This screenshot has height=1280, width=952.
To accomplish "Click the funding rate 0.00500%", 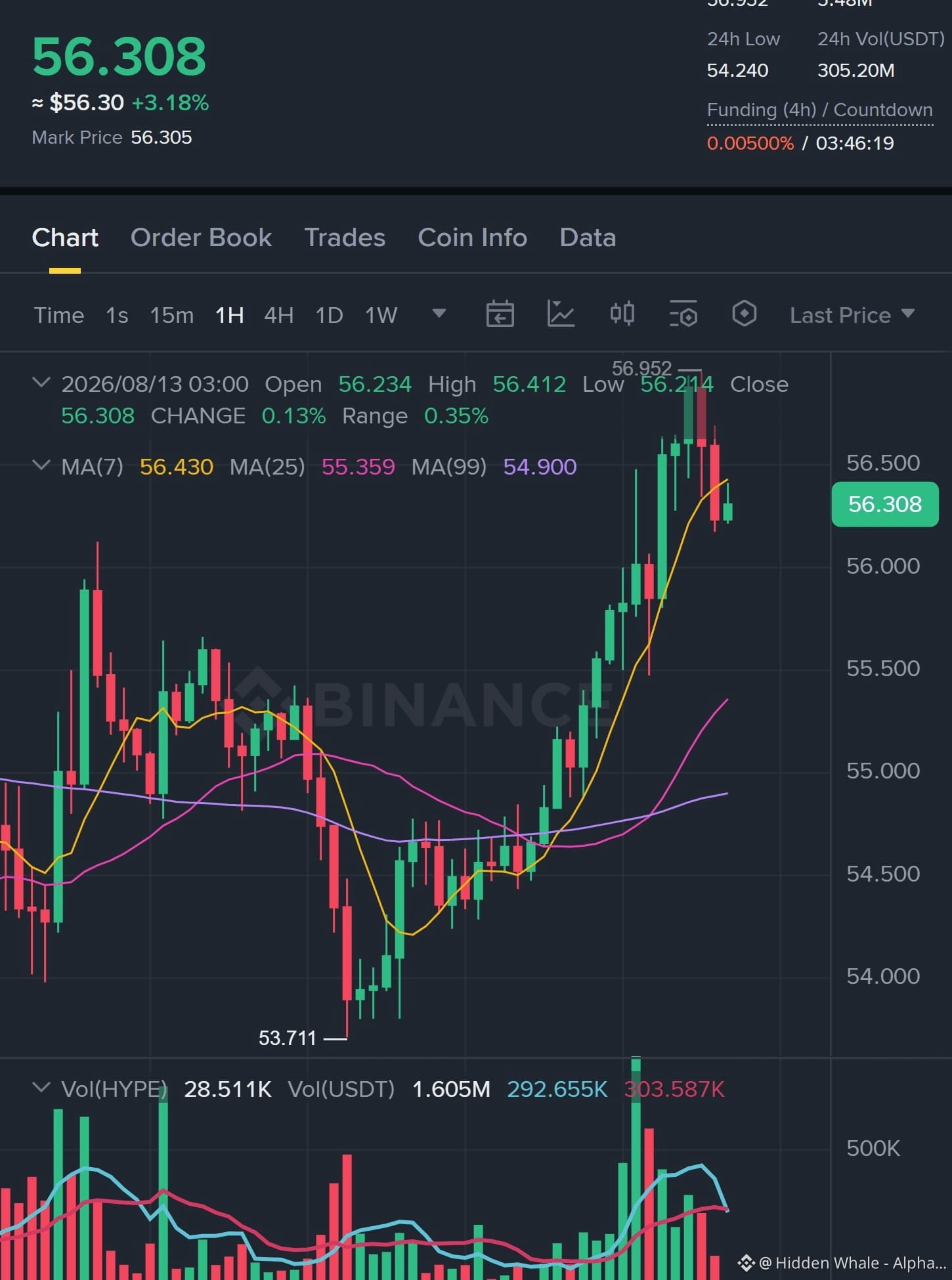I will point(750,143).
